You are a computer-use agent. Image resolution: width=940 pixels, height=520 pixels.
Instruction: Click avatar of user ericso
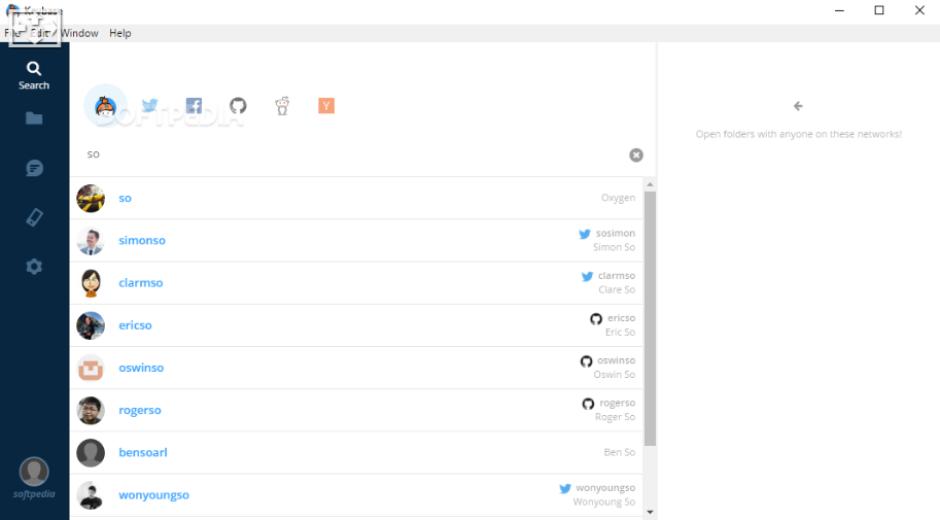coord(91,325)
